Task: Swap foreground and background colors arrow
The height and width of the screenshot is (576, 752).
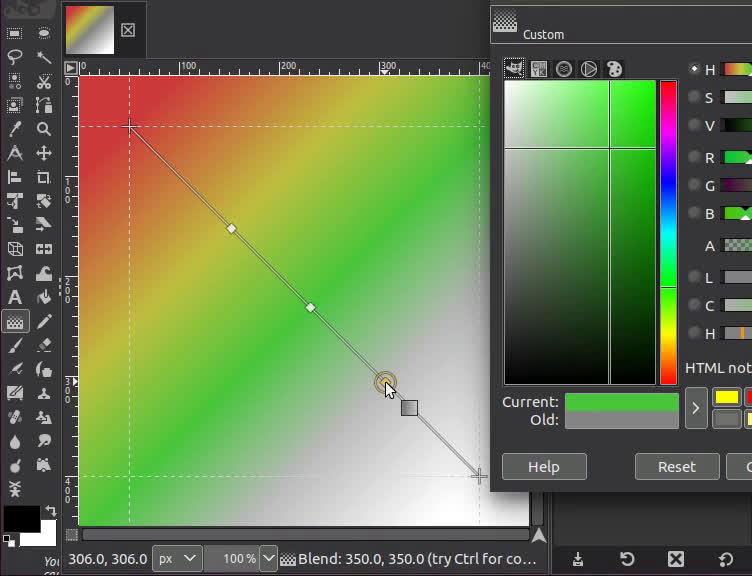Action: click(x=50, y=511)
